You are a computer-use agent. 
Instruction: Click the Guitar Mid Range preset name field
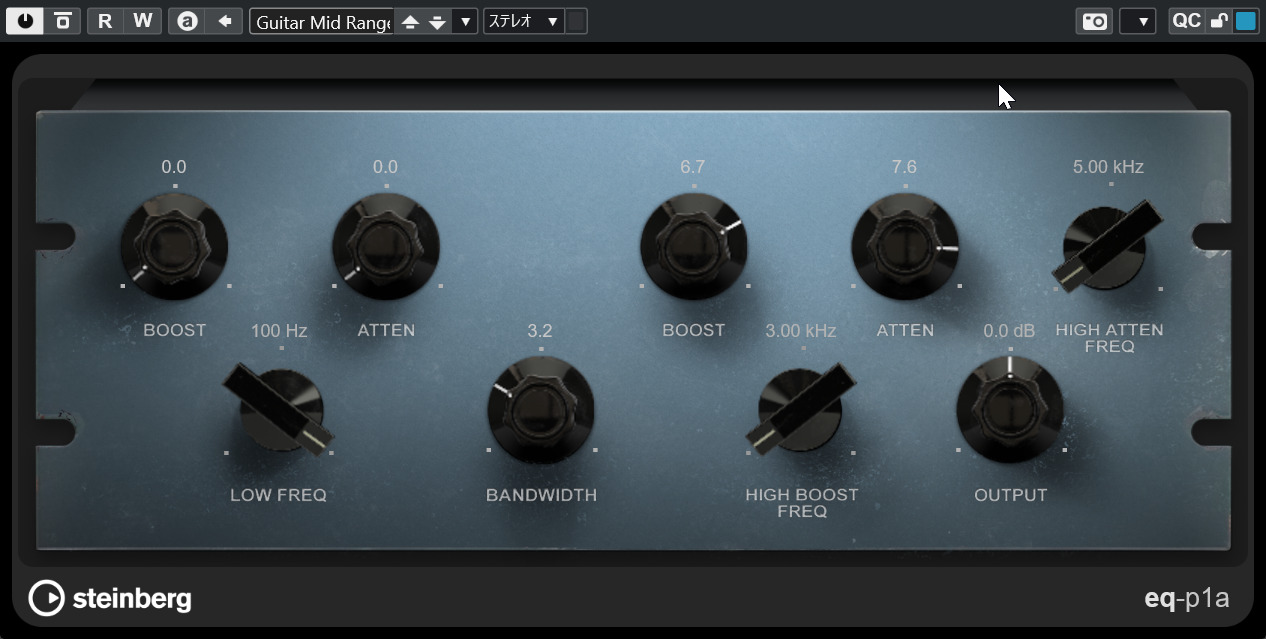tap(322, 22)
